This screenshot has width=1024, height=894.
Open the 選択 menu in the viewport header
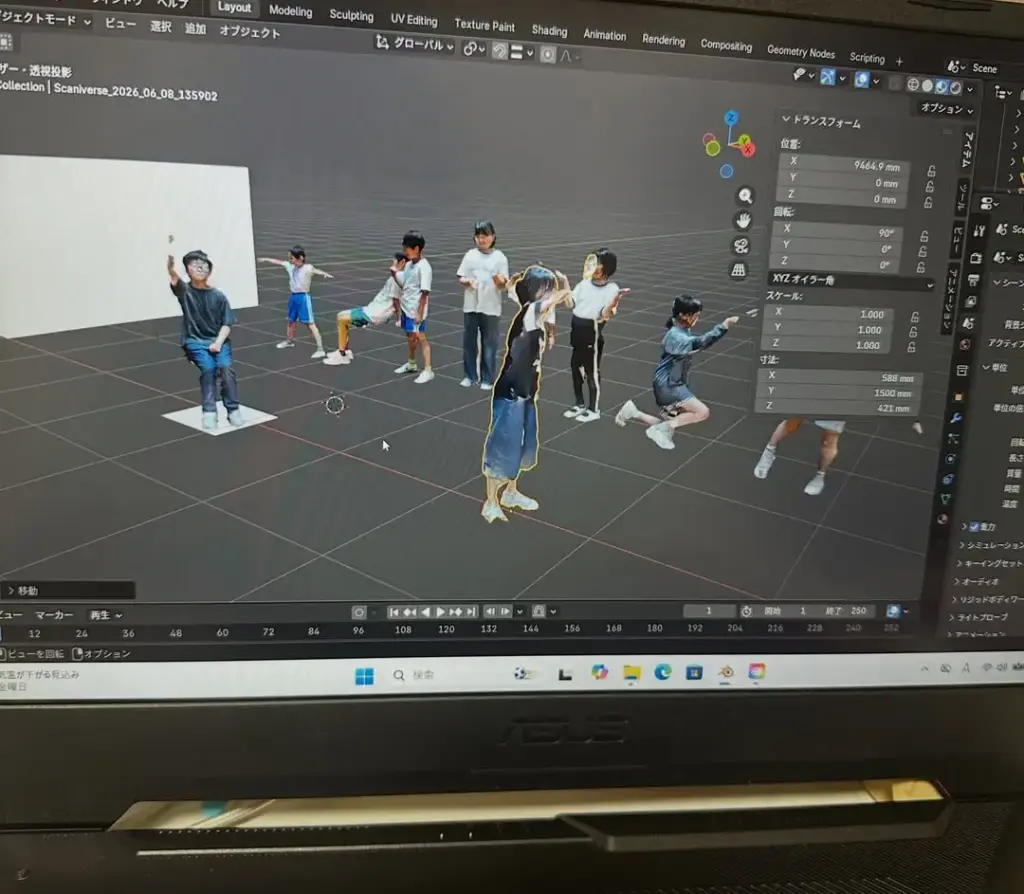click(161, 26)
